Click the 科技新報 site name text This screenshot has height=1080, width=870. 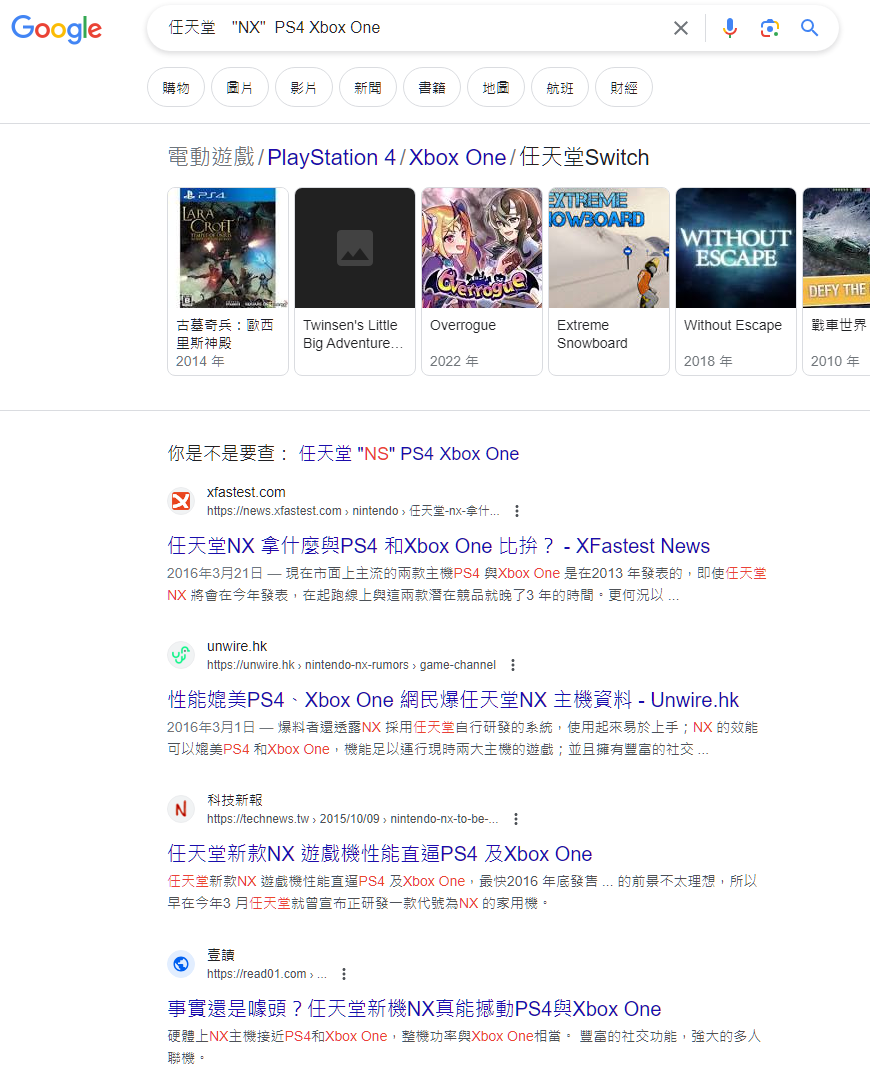[x=235, y=800]
